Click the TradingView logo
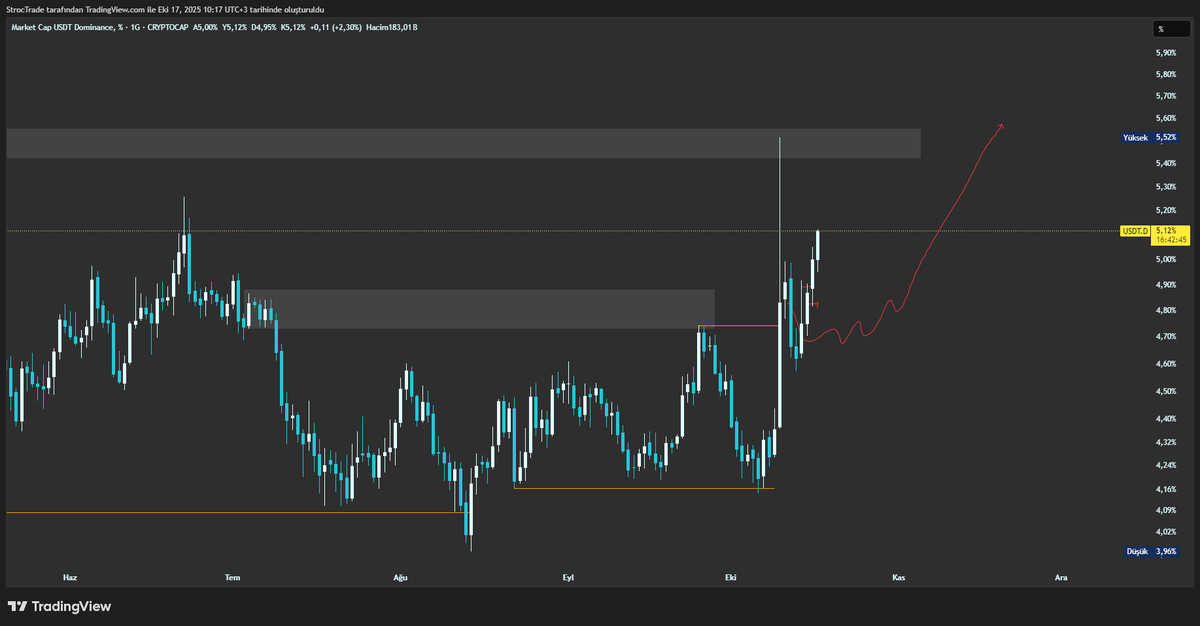Screen dimensions: 1200x626 point(59,606)
